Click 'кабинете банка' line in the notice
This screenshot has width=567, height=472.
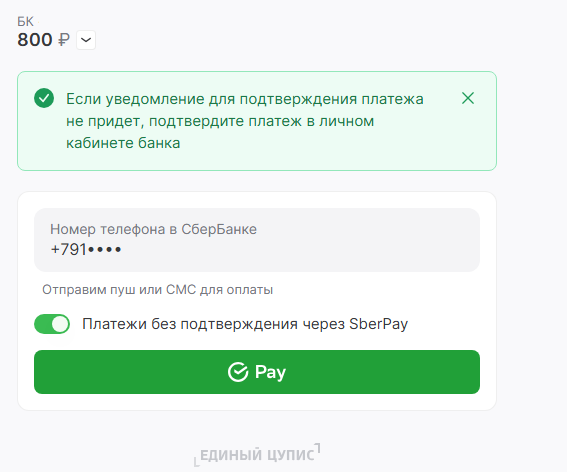click(x=123, y=143)
